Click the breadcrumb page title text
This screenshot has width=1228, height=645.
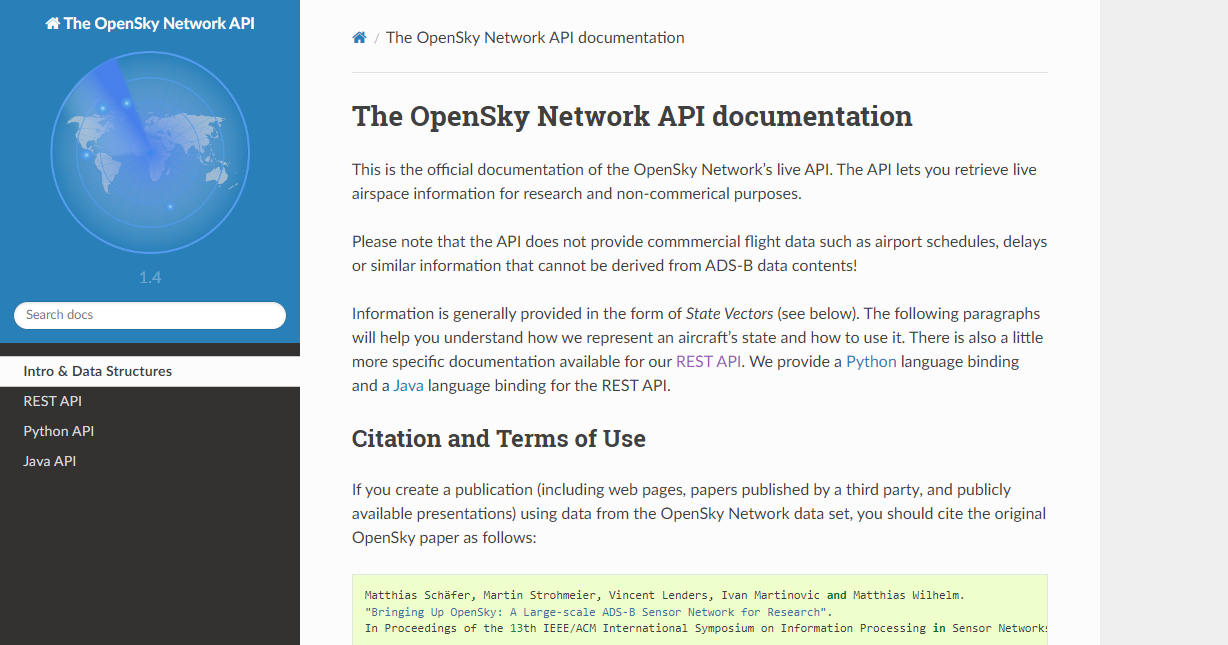click(x=535, y=38)
